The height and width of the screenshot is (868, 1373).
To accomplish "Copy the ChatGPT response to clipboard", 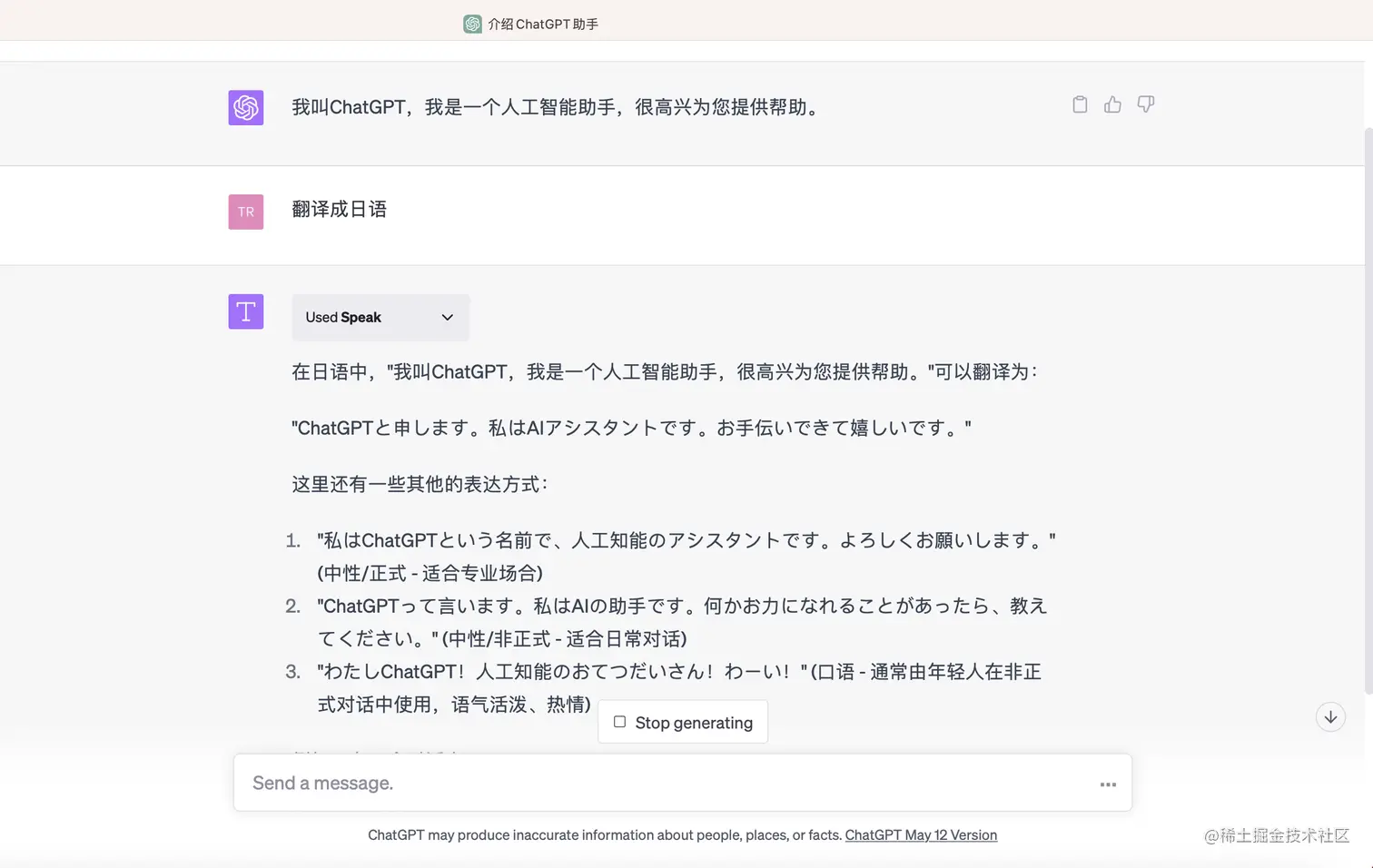I will pyautogui.click(x=1080, y=104).
